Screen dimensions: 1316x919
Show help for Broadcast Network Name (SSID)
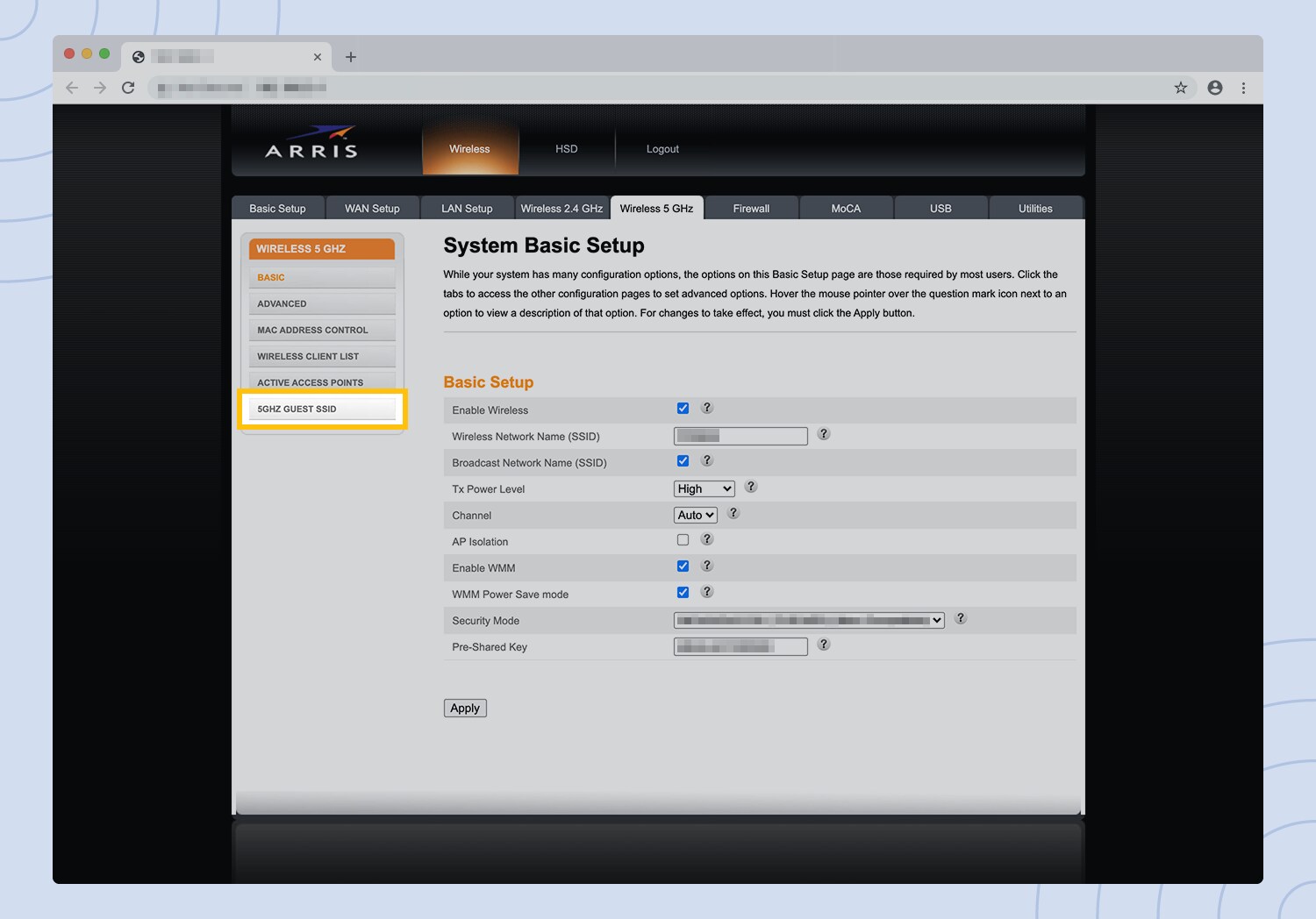tap(707, 460)
